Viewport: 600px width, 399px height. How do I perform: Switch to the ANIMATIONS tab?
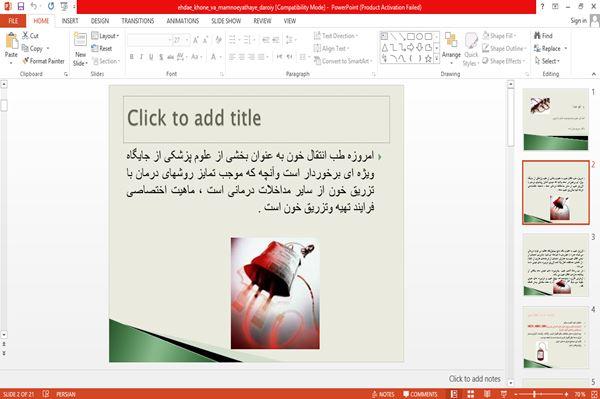183,21
